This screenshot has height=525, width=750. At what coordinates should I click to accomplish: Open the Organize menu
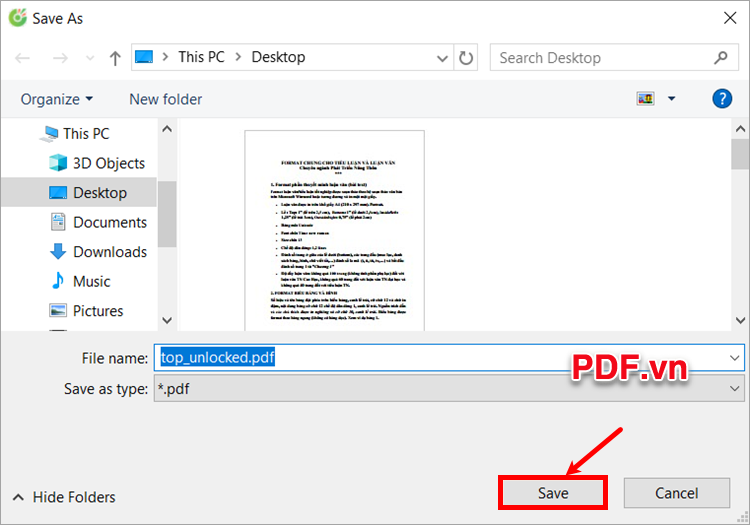56,99
